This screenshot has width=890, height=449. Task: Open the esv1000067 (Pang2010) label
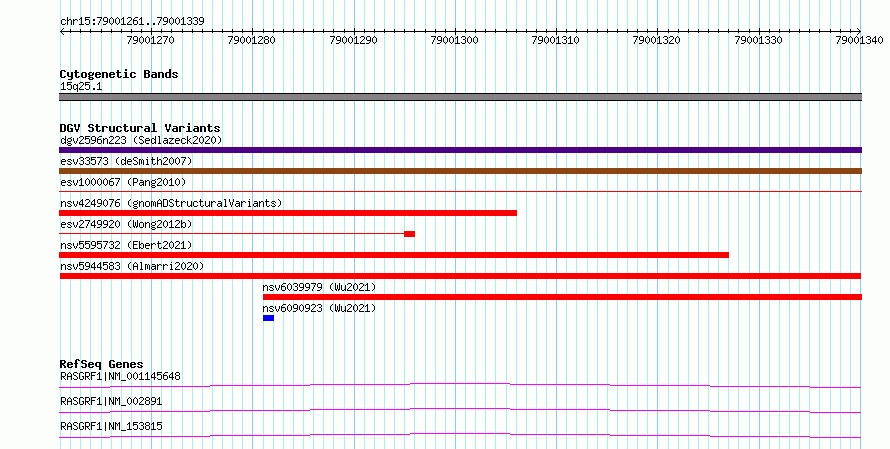click(123, 182)
